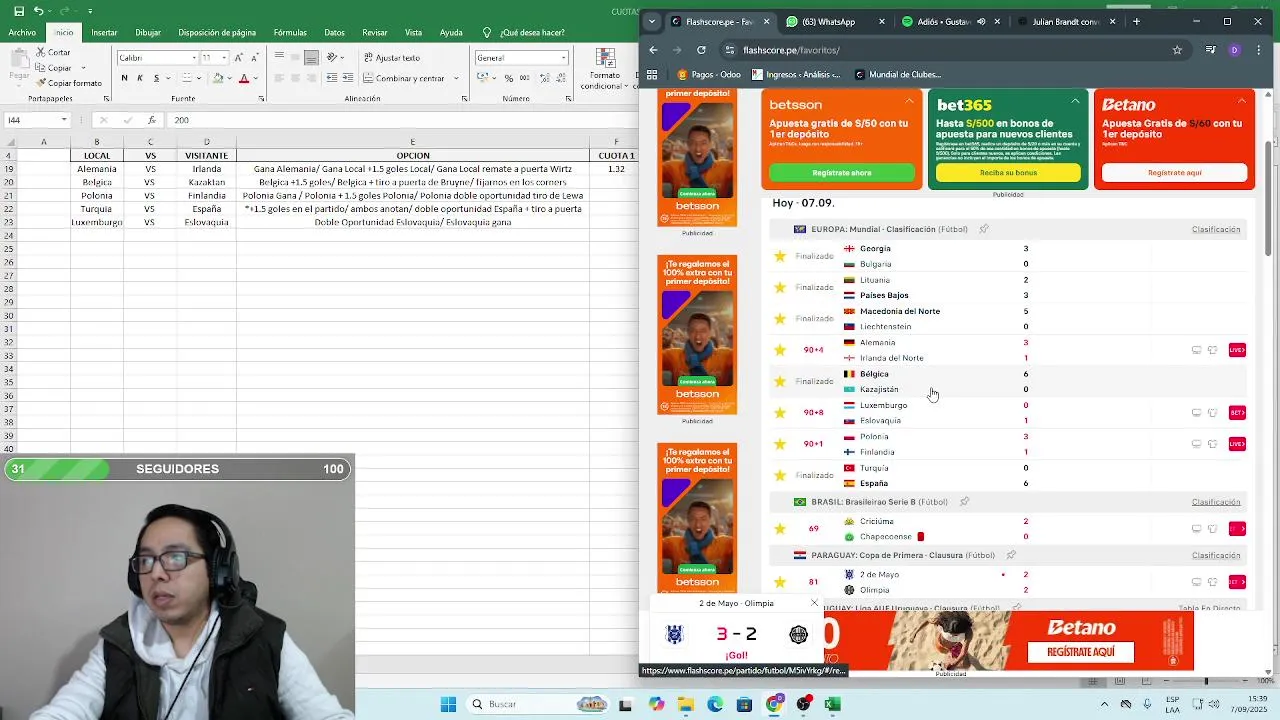Unfavorite the Criciúma vs Chapecoense match star
Viewport: 1280px width, 720px height.
pos(780,529)
